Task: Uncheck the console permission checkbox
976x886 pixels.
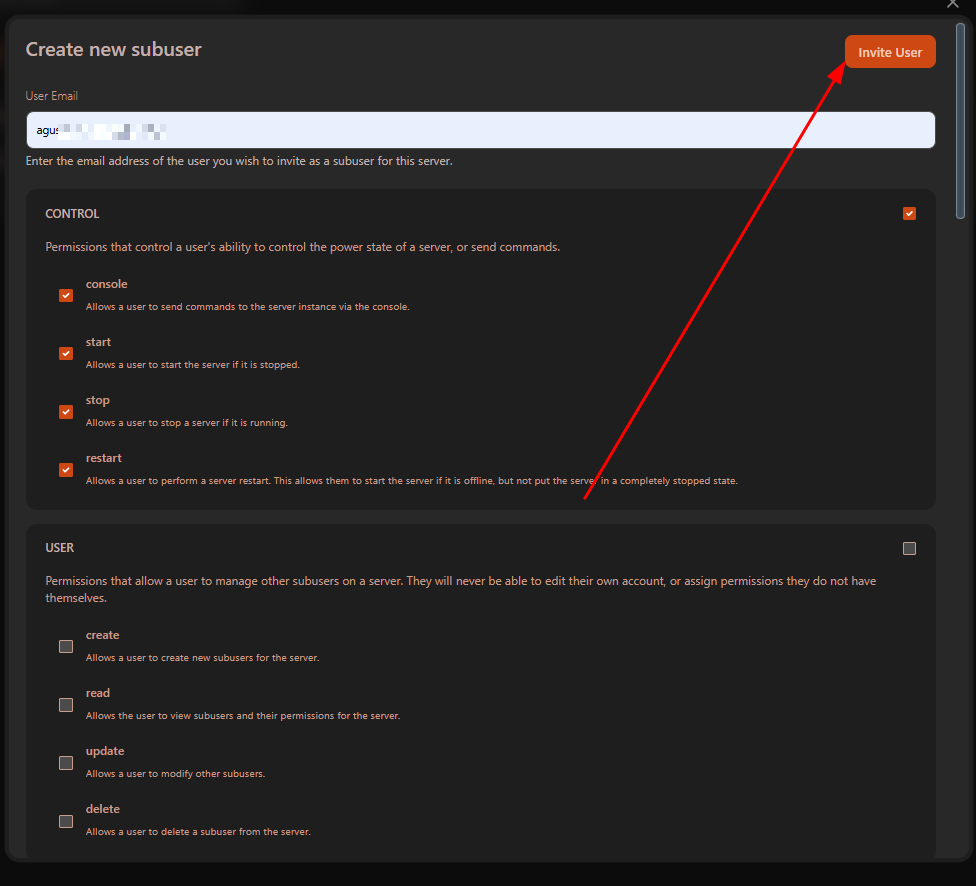Action: pyautogui.click(x=66, y=295)
